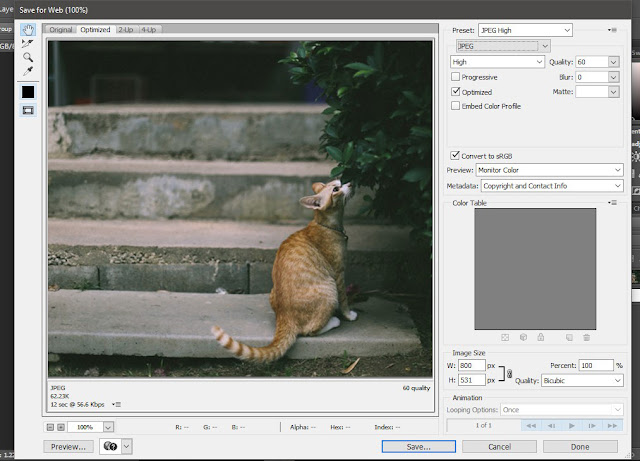
Task: Select the Zoom tool
Action: click(28, 57)
